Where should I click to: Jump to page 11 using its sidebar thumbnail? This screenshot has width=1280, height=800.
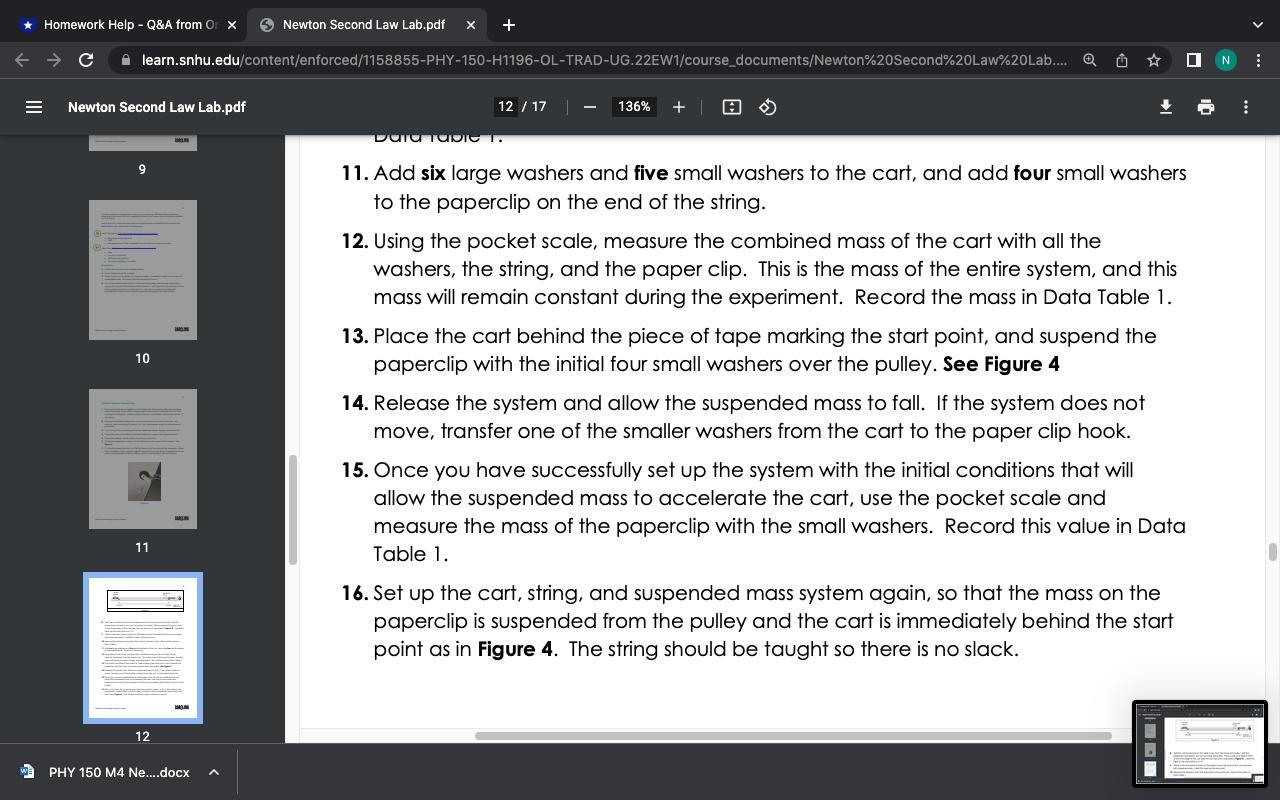pyautogui.click(x=142, y=458)
